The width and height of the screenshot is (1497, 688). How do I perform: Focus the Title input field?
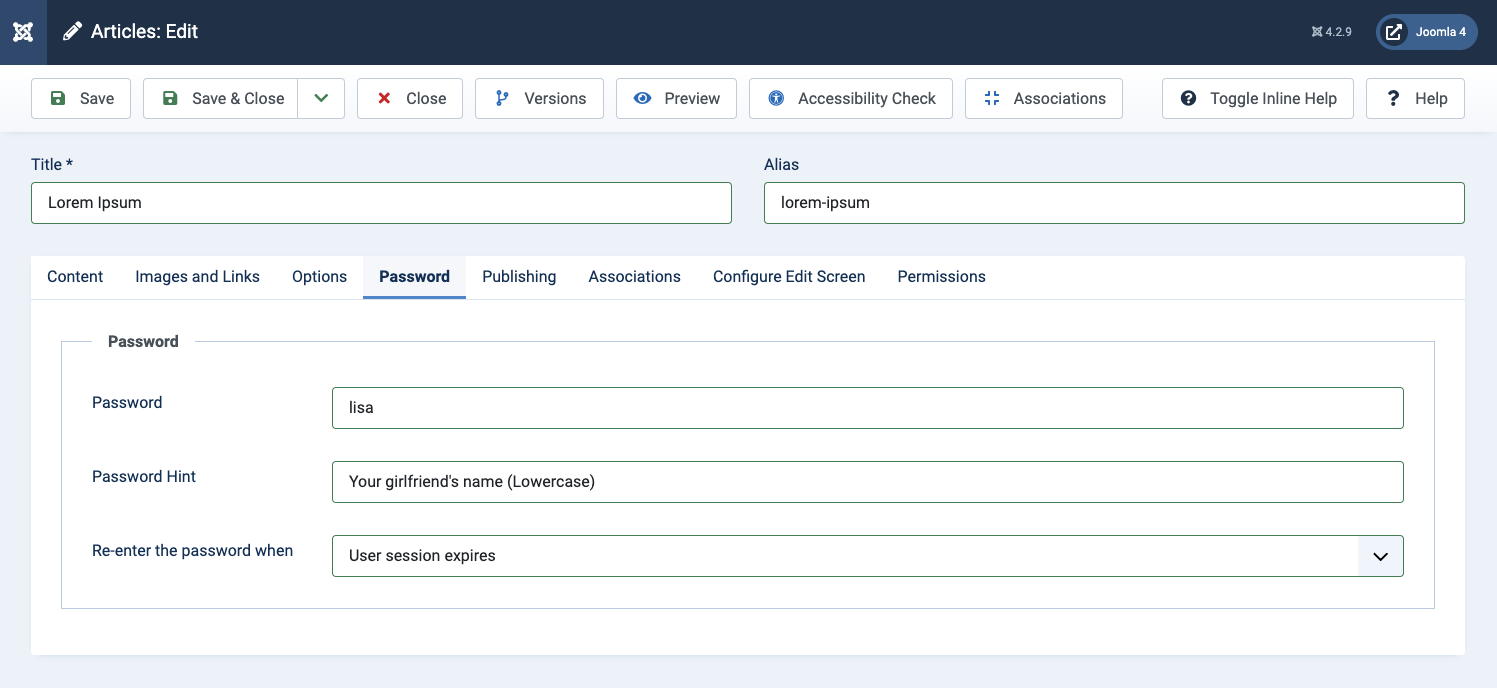[381, 202]
